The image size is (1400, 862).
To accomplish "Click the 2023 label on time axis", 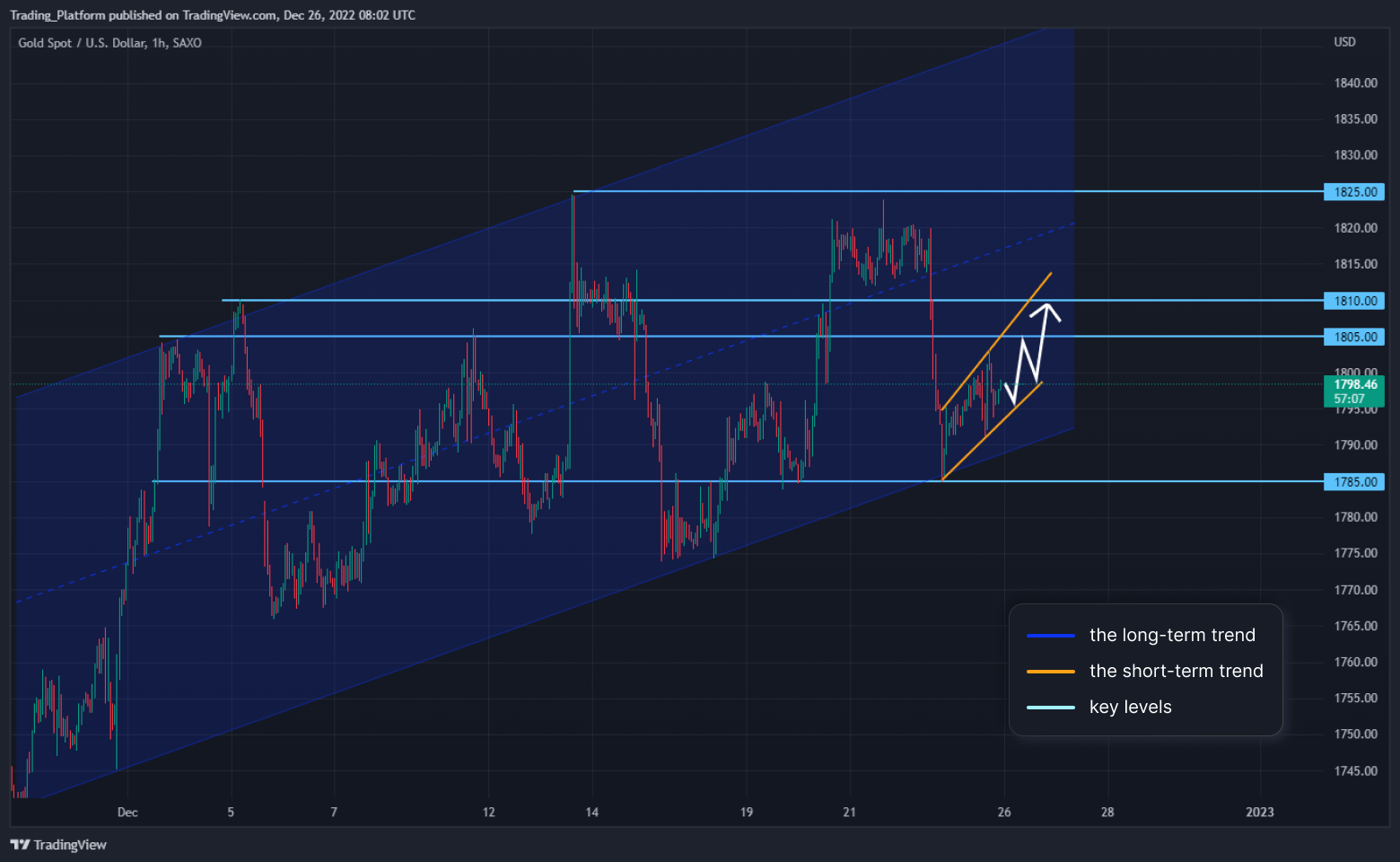I will tap(1260, 813).
